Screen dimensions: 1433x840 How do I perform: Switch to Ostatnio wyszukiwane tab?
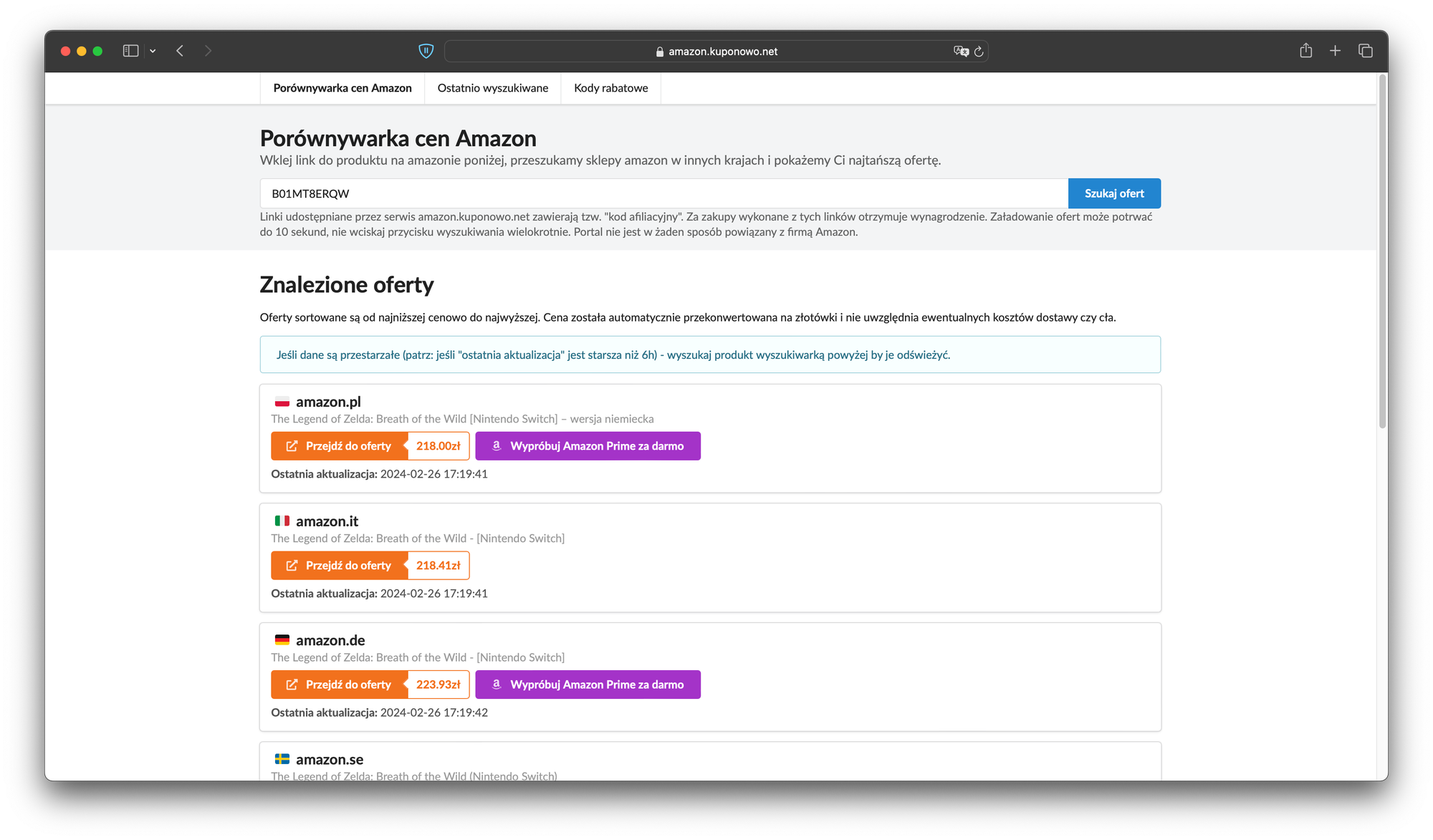(492, 88)
